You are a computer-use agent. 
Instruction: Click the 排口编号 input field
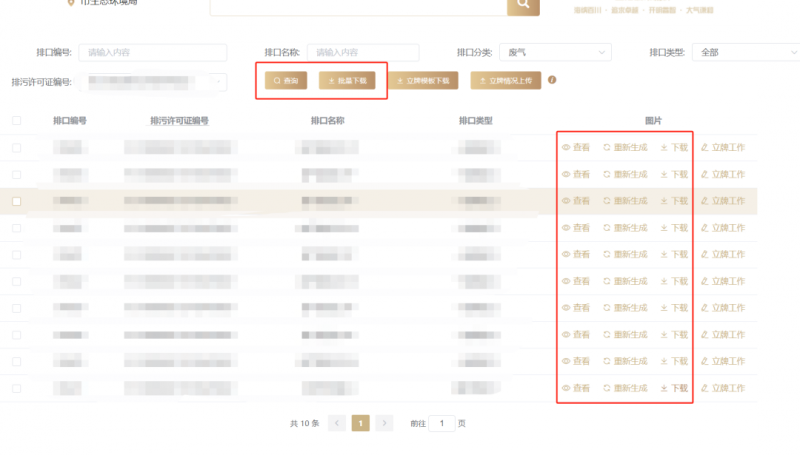tap(166, 52)
